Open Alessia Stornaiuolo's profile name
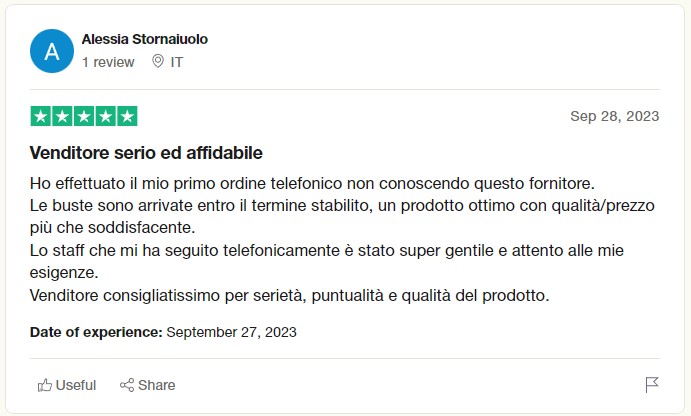The height and width of the screenshot is (416, 691). (145, 39)
